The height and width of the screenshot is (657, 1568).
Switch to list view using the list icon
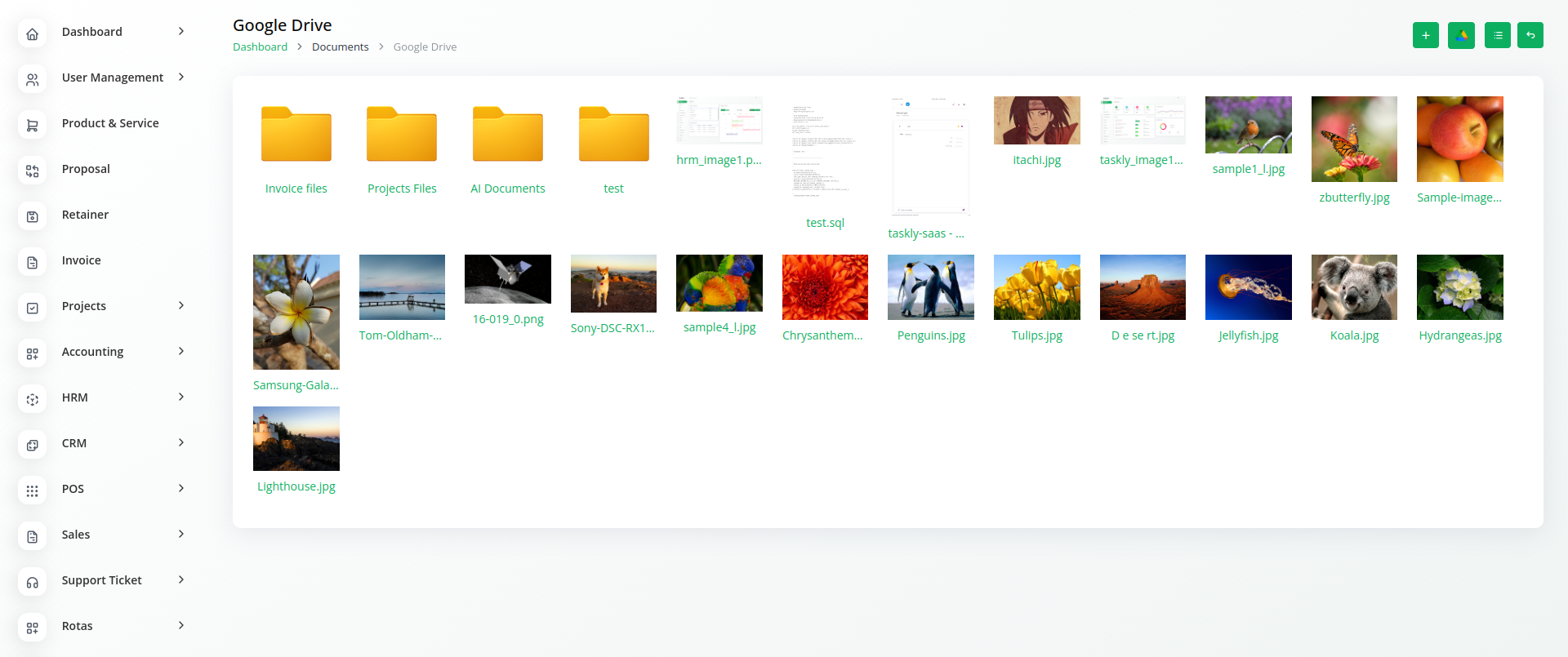tap(1497, 35)
